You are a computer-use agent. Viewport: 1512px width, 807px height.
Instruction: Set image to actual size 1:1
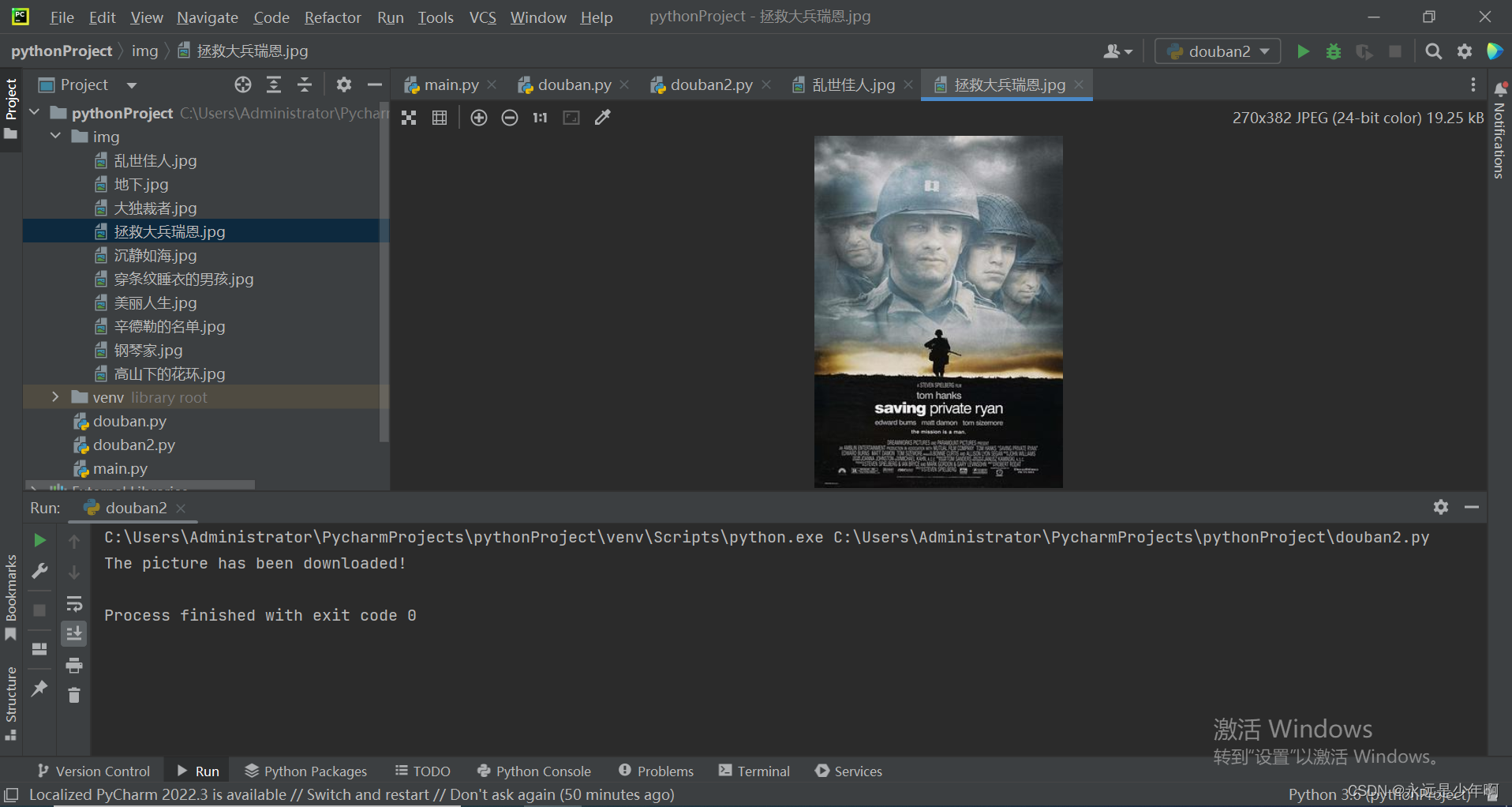tap(541, 118)
